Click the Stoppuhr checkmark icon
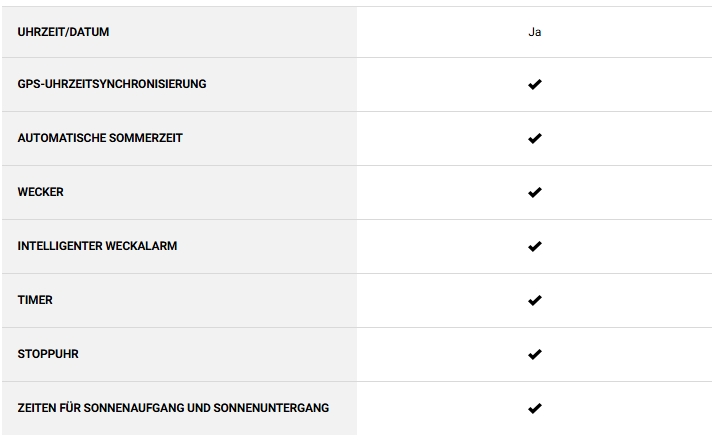Viewport: 714px width, 440px height. point(534,355)
